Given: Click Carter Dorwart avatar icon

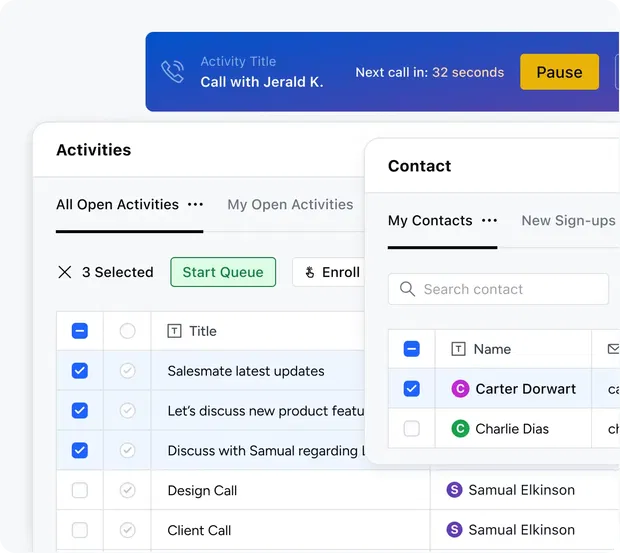Looking at the screenshot, I should point(460,389).
